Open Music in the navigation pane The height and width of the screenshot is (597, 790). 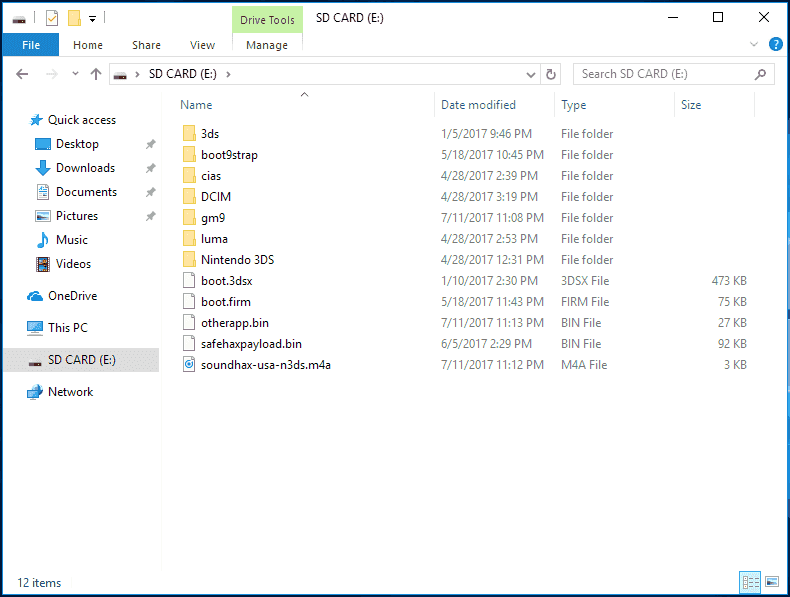(x=72, y=240)
